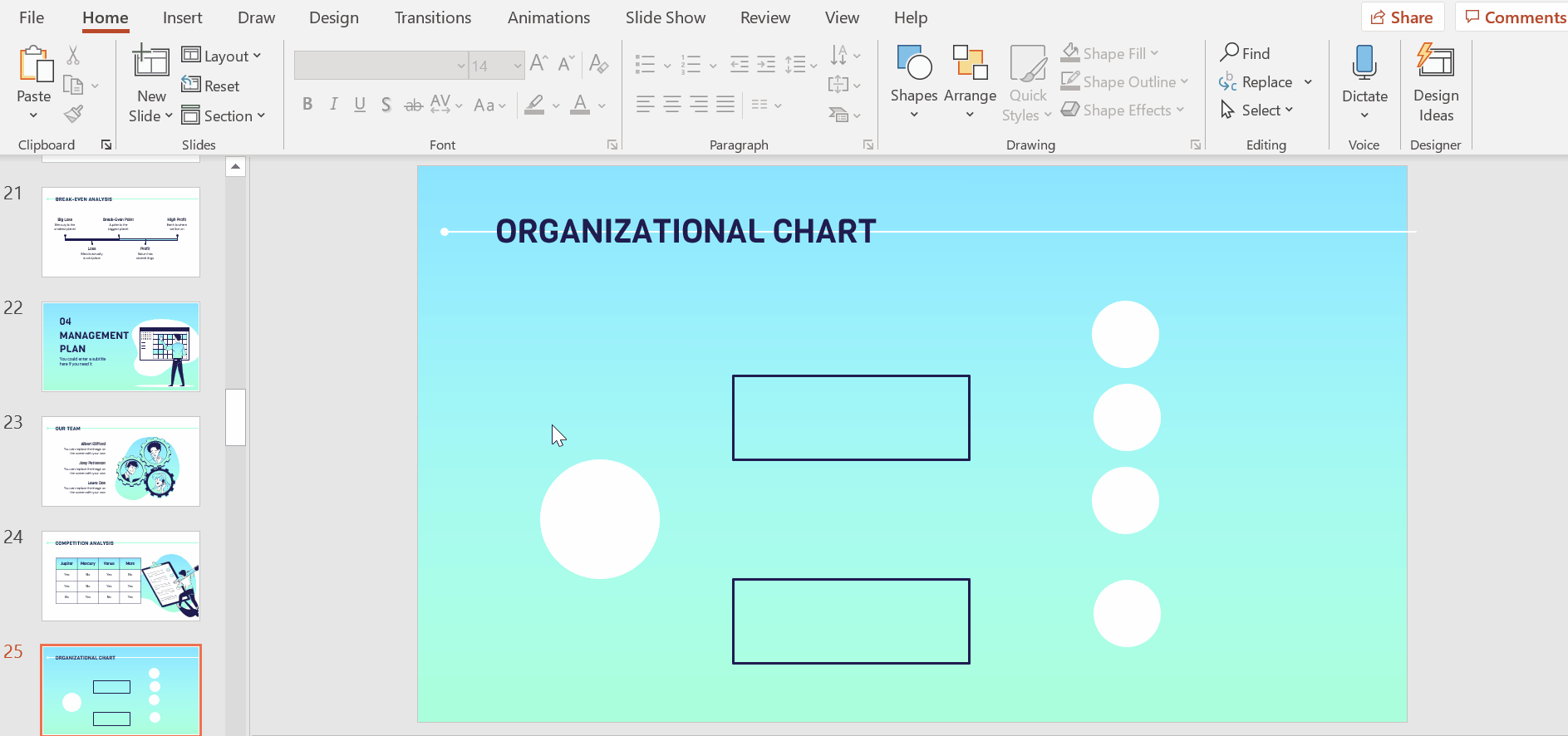The height and width of the screenshot is (736, 1568).
Task: Open the font color picker swatch
Action: coord(581,105)
